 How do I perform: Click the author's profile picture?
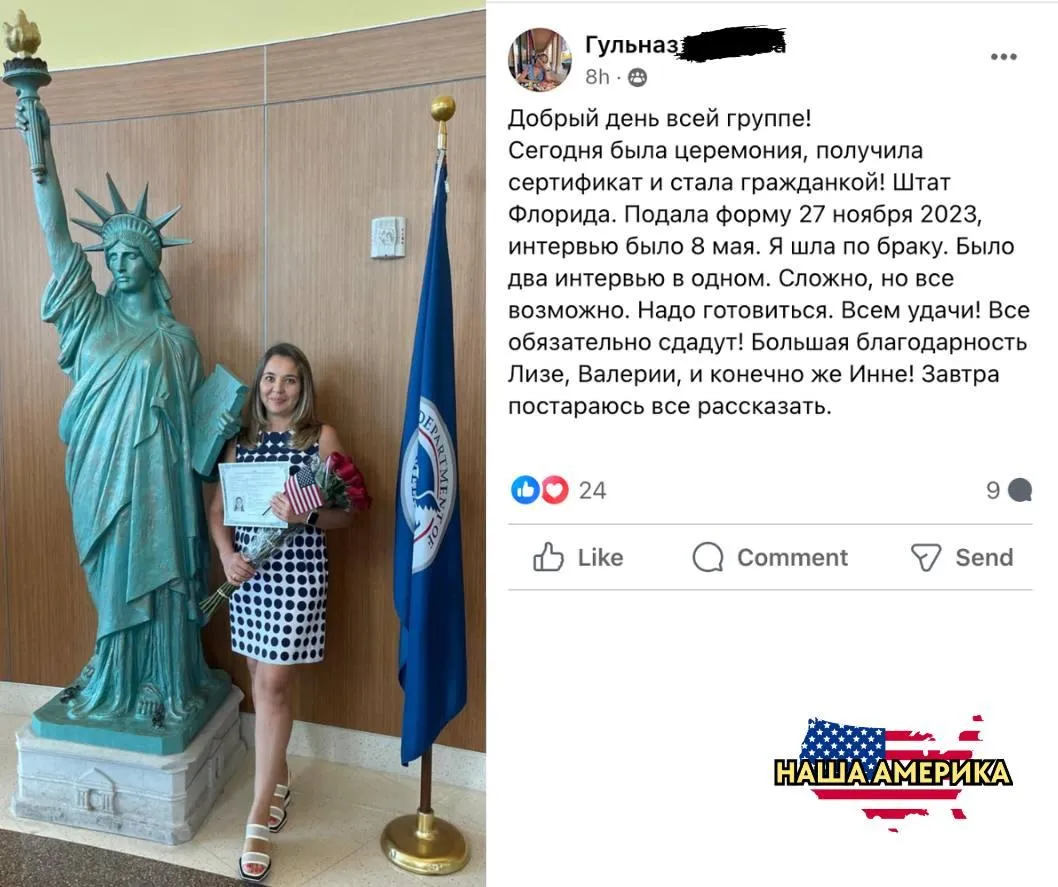tap(540, 59)
